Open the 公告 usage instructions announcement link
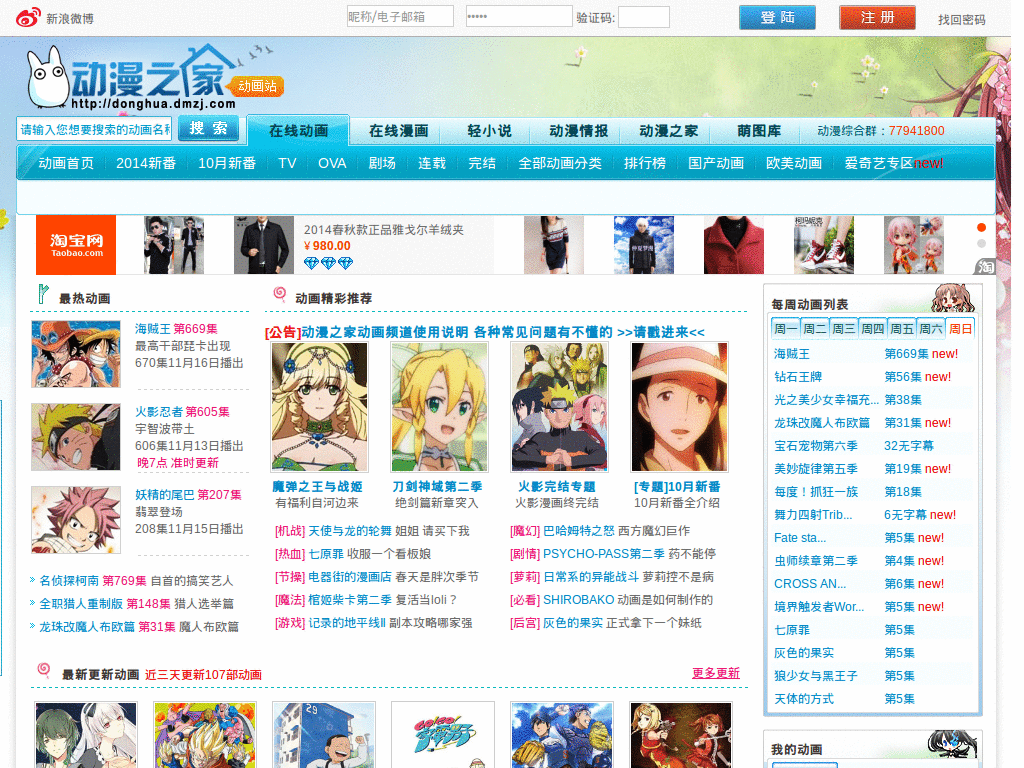 pos(485,332)
